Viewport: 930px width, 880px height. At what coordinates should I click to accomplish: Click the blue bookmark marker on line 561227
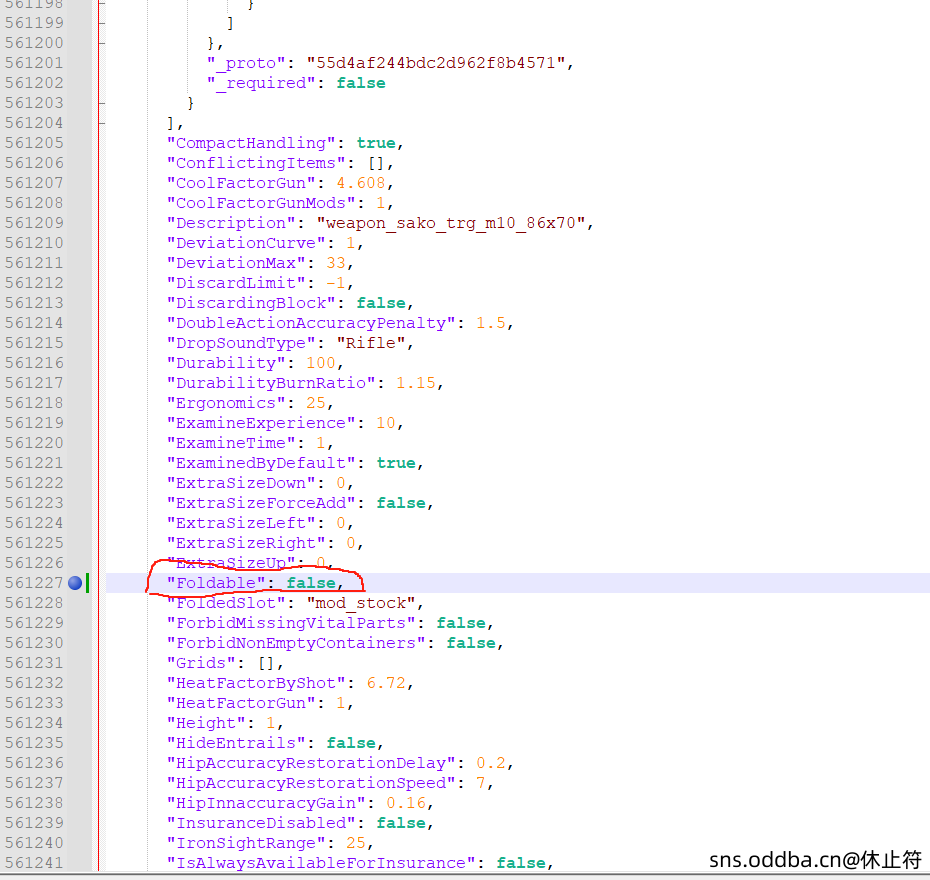point(75,583)
